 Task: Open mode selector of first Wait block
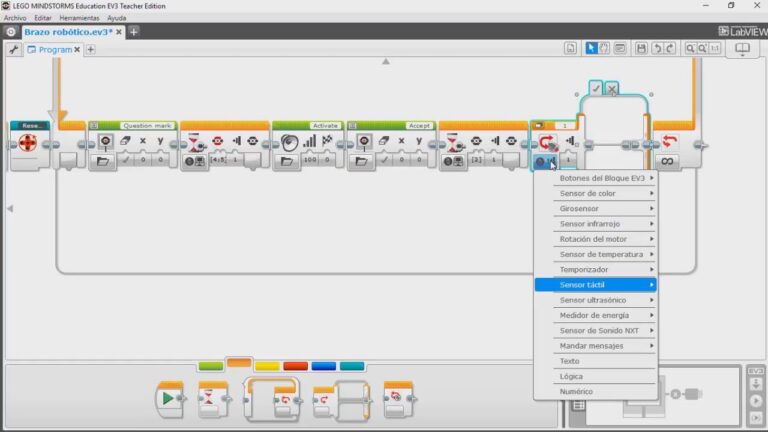coord(195,161)
